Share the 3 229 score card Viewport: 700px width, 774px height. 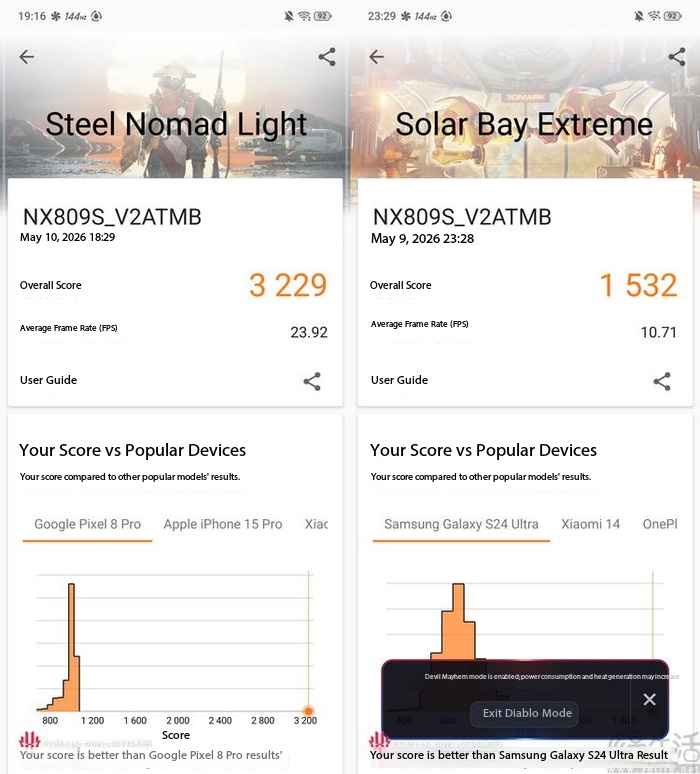[312, 381]
